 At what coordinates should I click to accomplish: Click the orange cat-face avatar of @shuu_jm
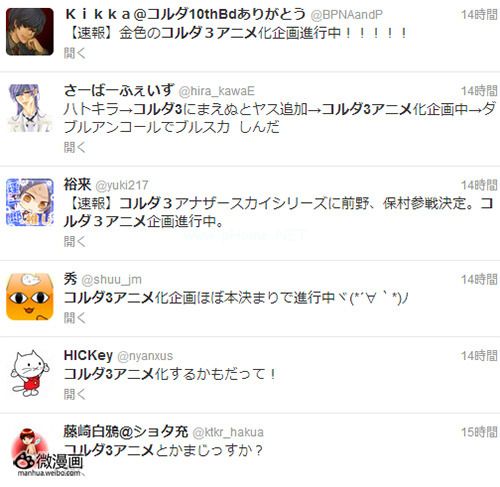30,297
